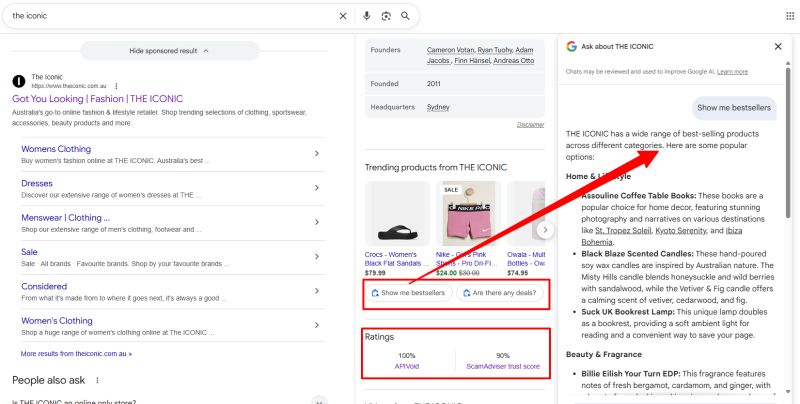Click Are there any deals chip
Viewport: 800px width, 404px height.
pyautogui.click(x=499, y=293)
